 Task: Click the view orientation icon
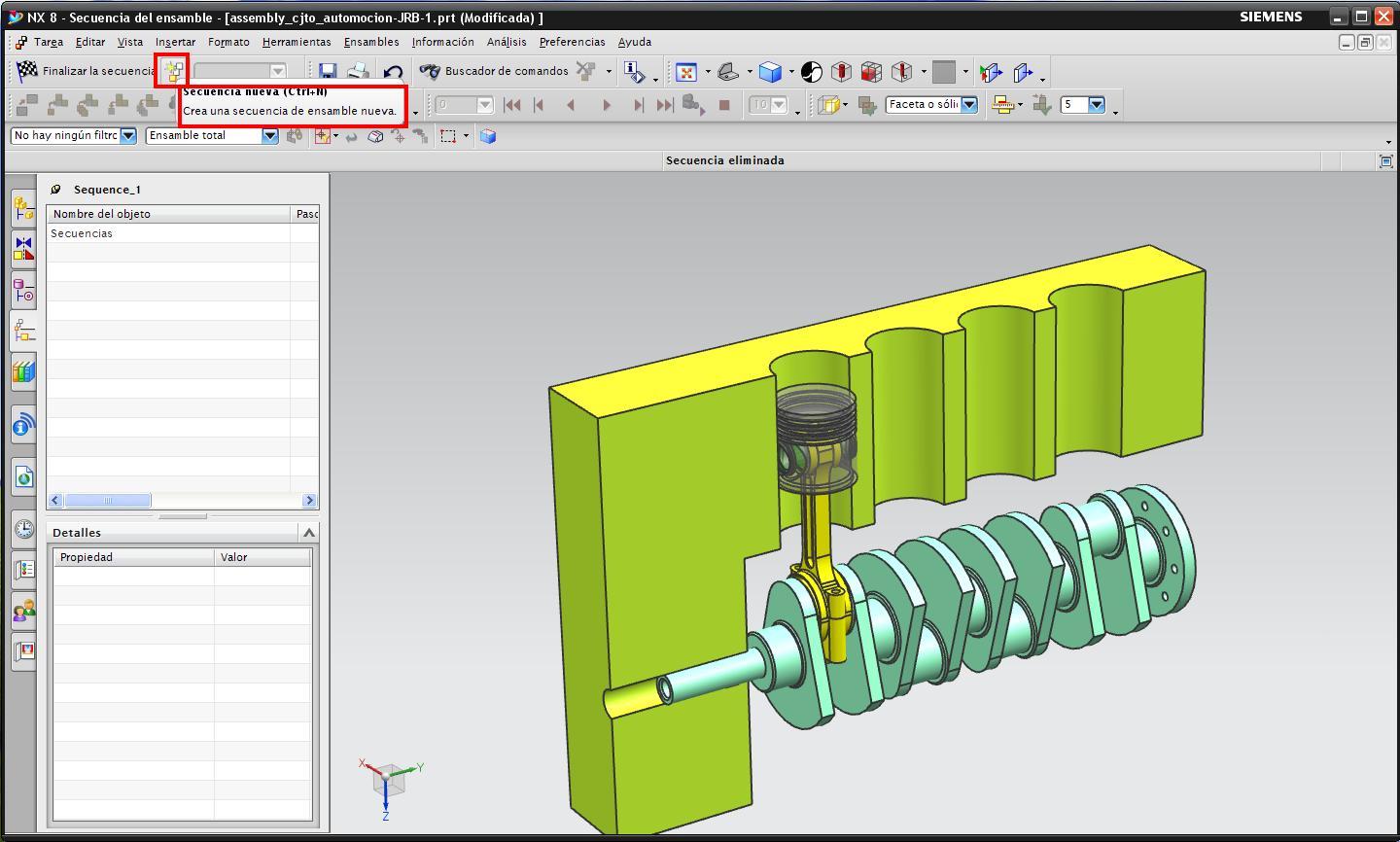point(728,72)
